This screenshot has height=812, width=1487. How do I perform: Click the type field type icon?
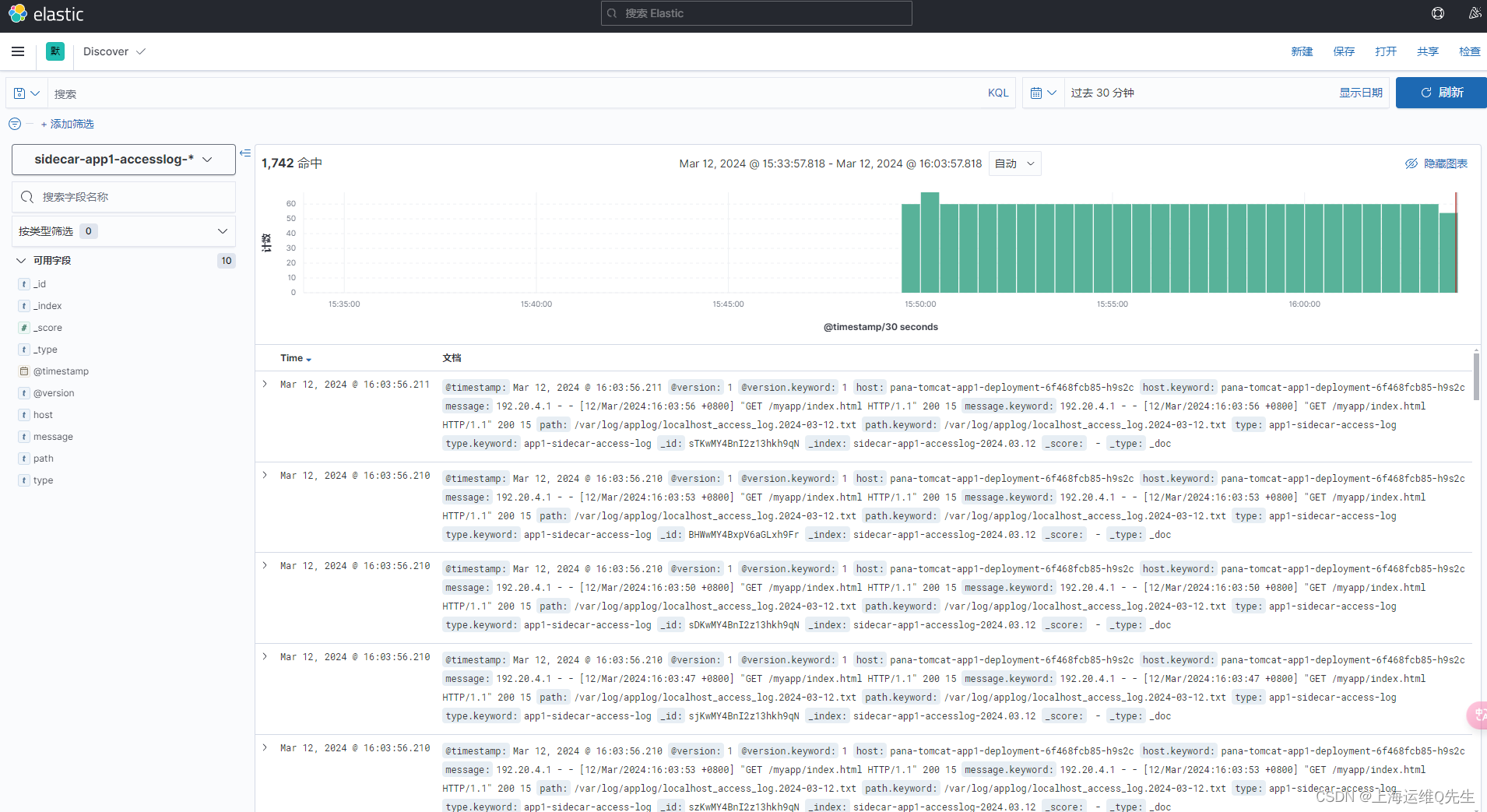tap(24, 480)
